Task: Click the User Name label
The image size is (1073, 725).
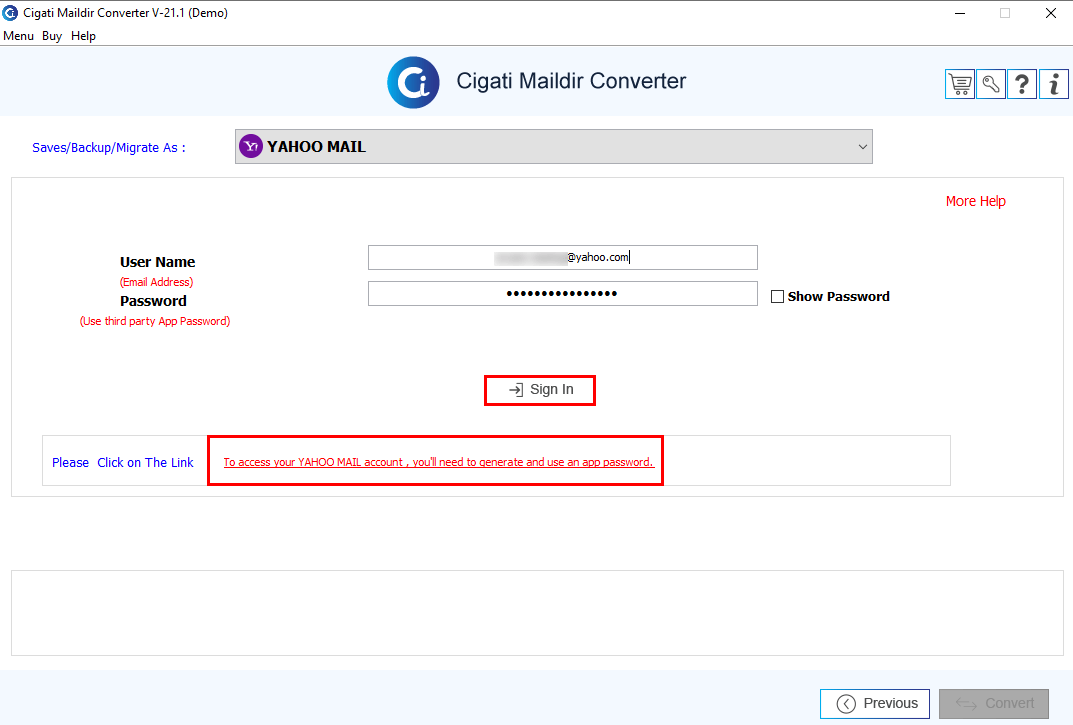Action: point(157,262)
